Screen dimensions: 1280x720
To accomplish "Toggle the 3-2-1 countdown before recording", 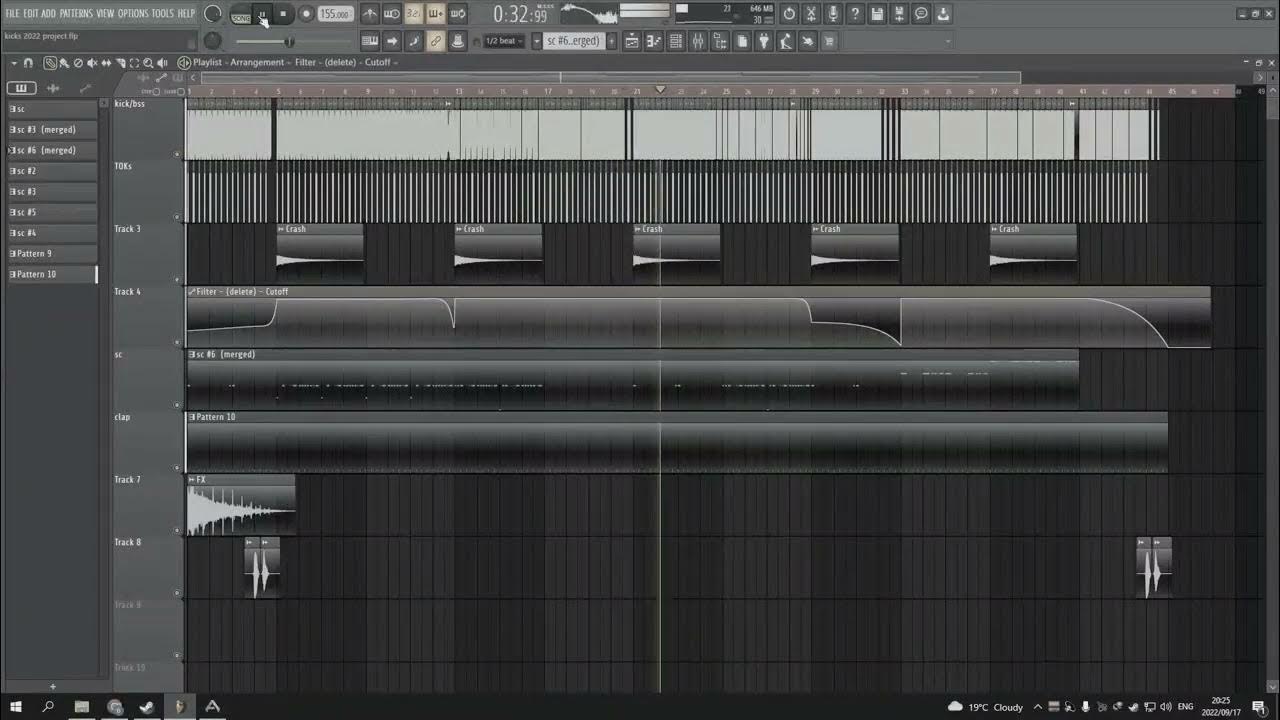I will (x=414, y=15).
